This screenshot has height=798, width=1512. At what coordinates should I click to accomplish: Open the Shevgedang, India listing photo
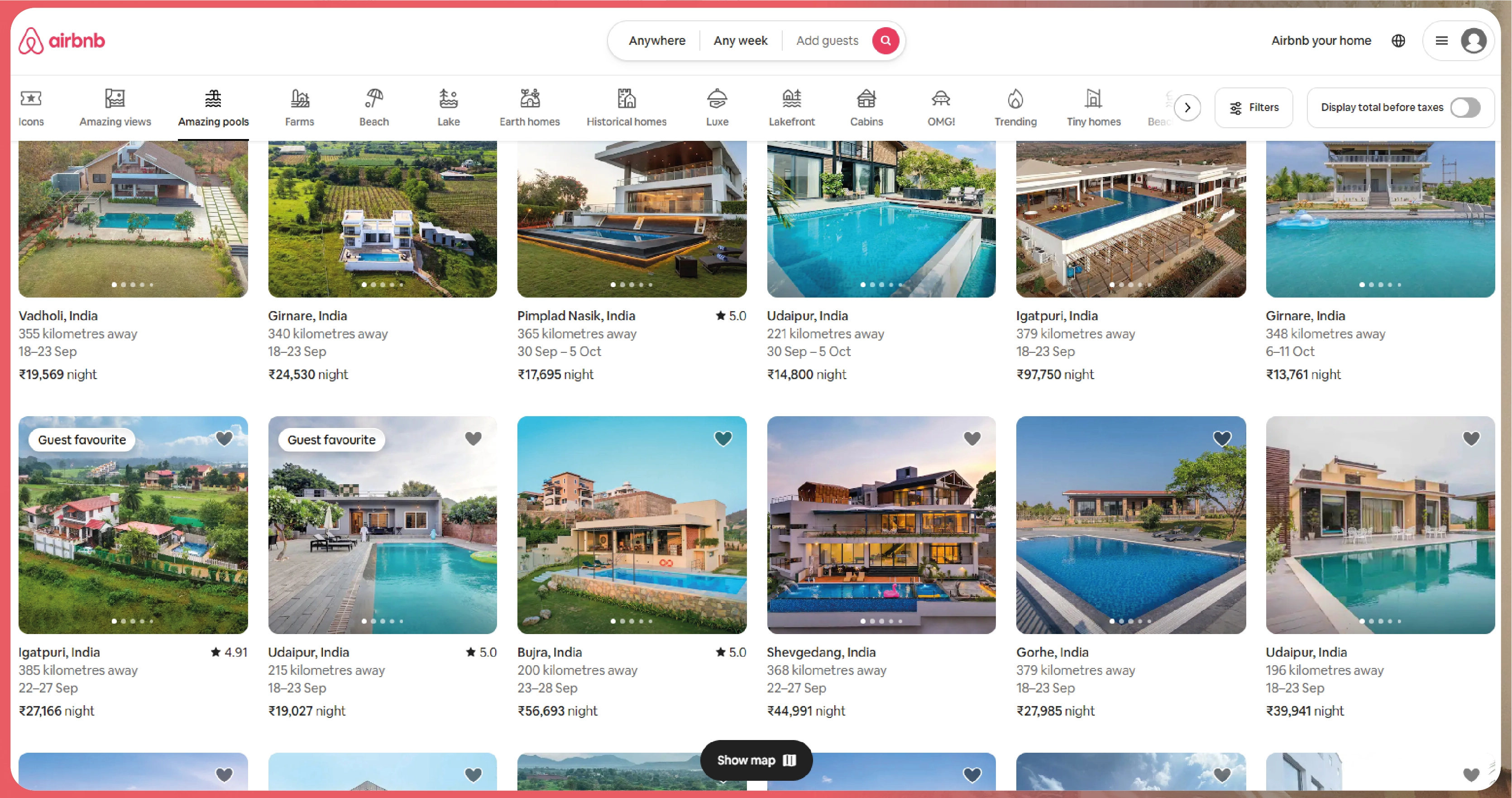(881, 525)
